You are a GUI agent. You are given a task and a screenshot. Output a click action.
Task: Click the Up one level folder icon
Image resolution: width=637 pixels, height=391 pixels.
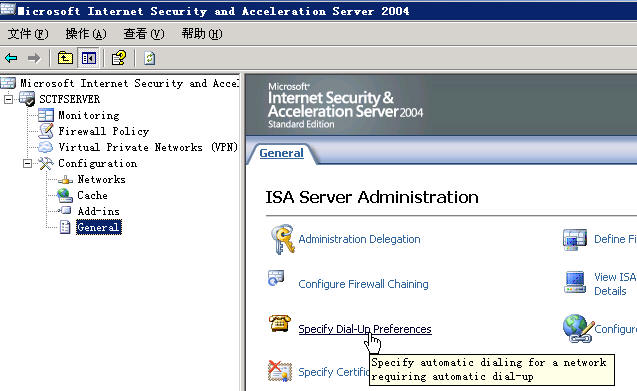coord(65,58)
